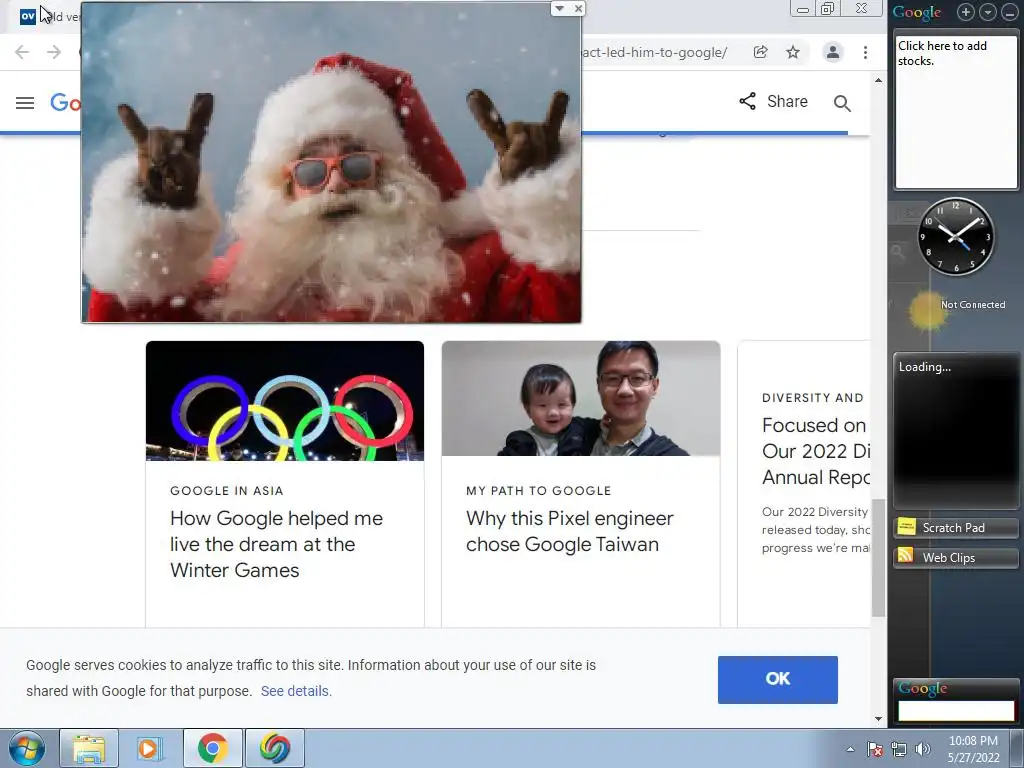Open 'How Google helped me live the dream' article

tap(276, 544)
